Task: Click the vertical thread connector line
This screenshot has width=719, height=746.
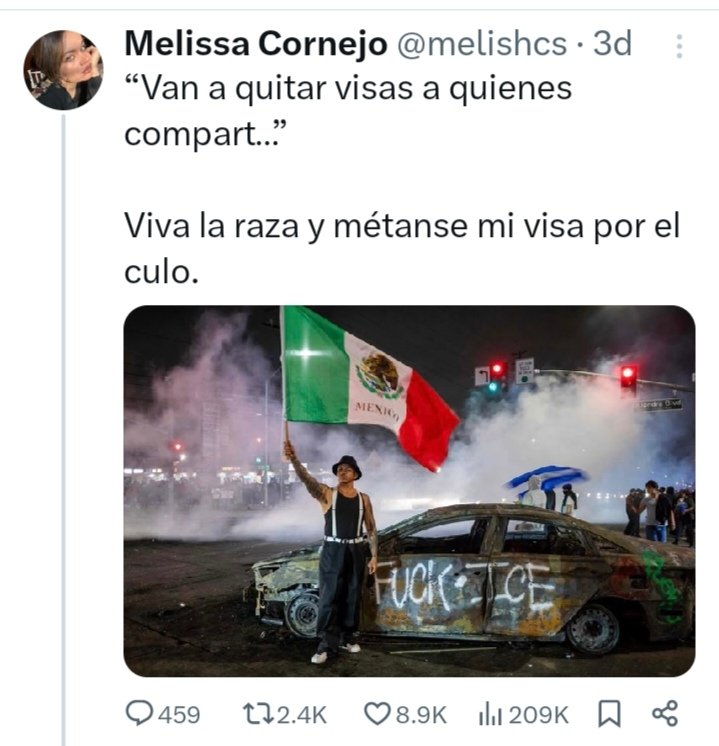Action: [x=63, y=430]
